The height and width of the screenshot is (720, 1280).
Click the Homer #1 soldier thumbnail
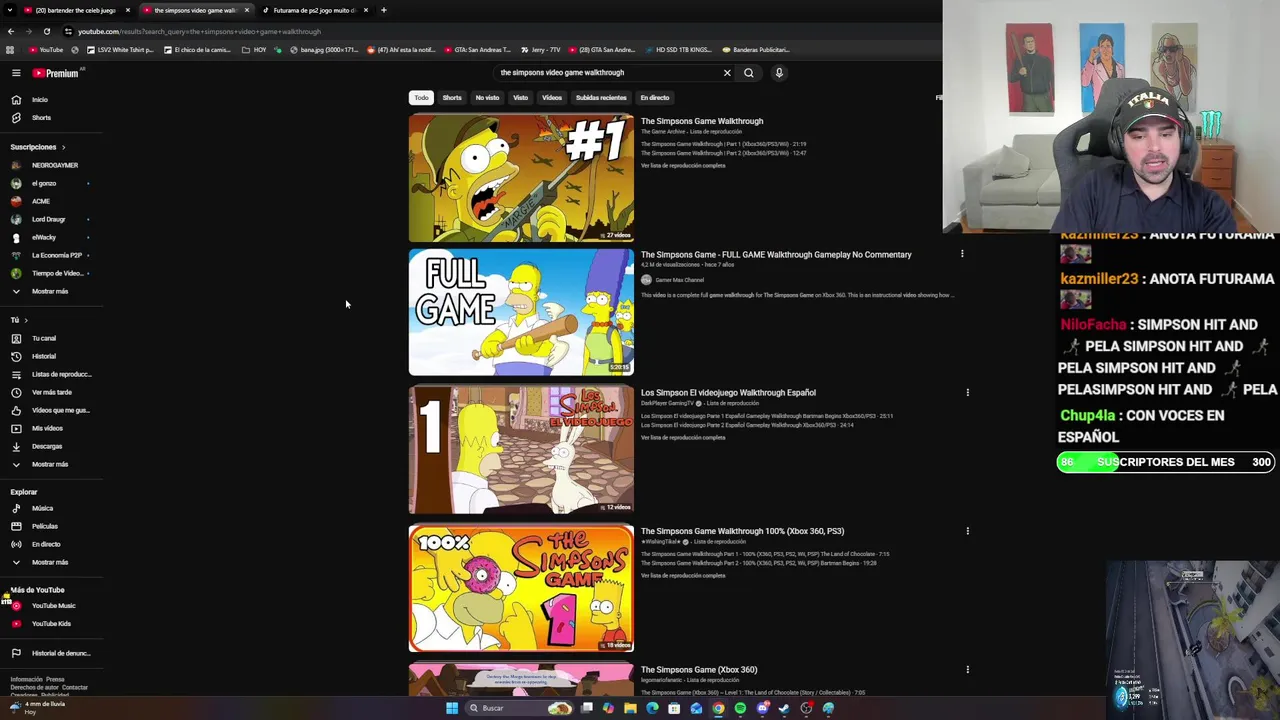pos(521,178)
